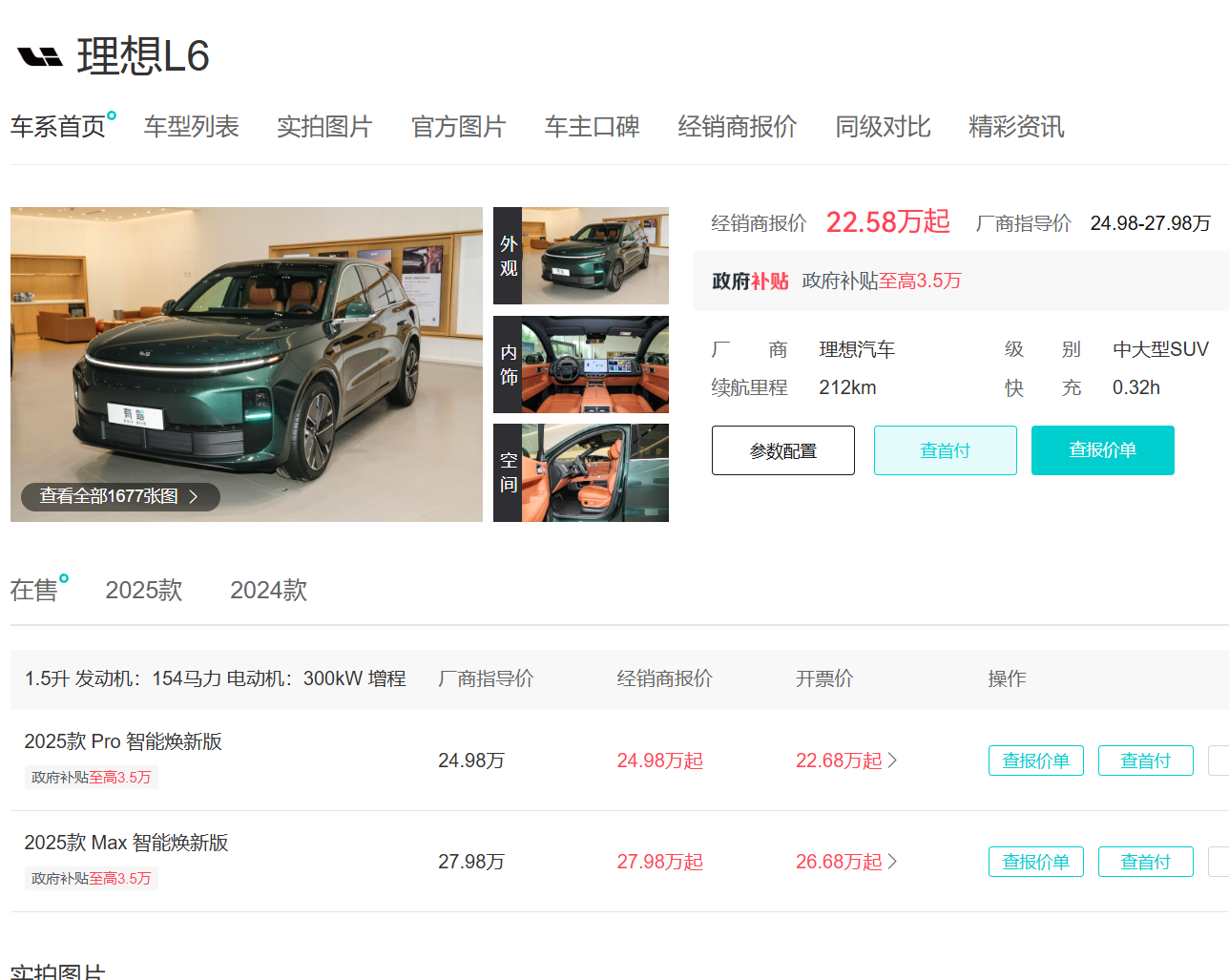Switch to 车型列表 tab

click(192, 126)
